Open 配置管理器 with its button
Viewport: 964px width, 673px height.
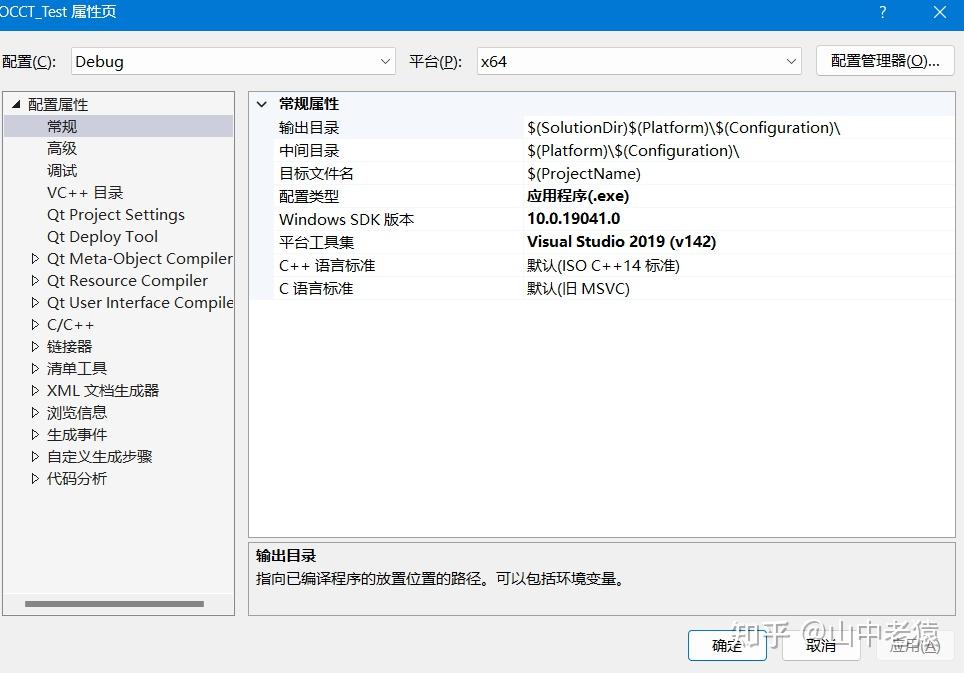pos(884,61)
